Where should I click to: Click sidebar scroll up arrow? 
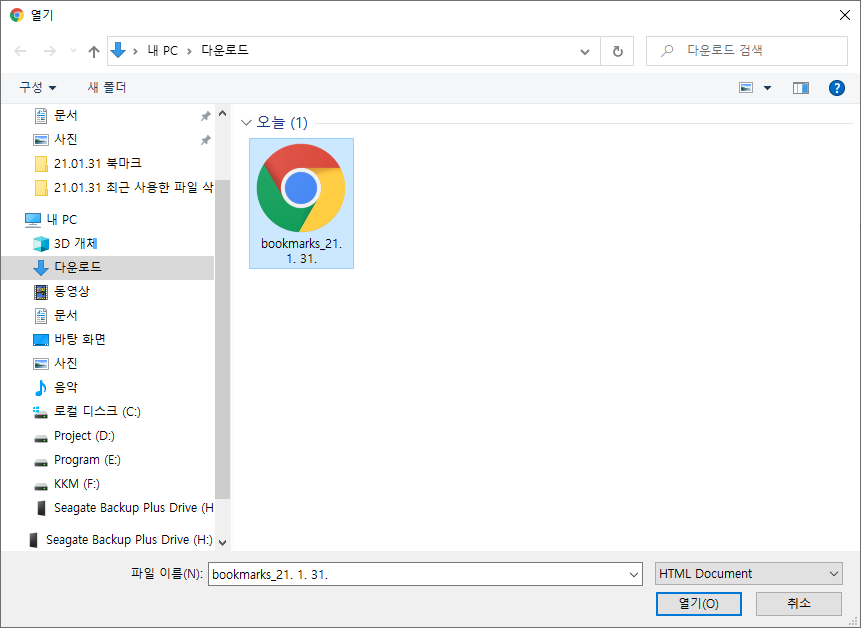pos(222,114)
